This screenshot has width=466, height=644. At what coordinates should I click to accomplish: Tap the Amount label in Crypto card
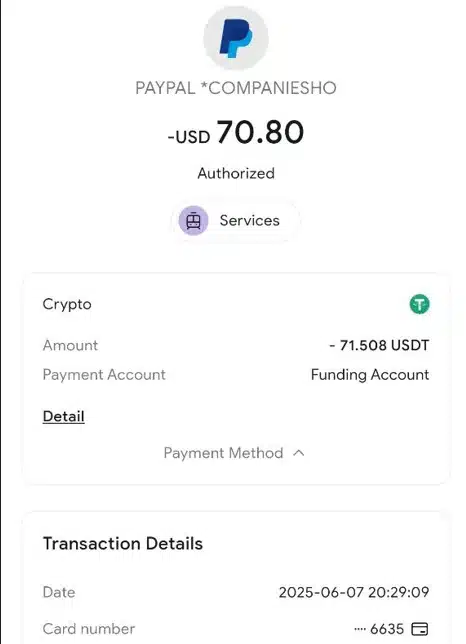(x=70, y=345)
